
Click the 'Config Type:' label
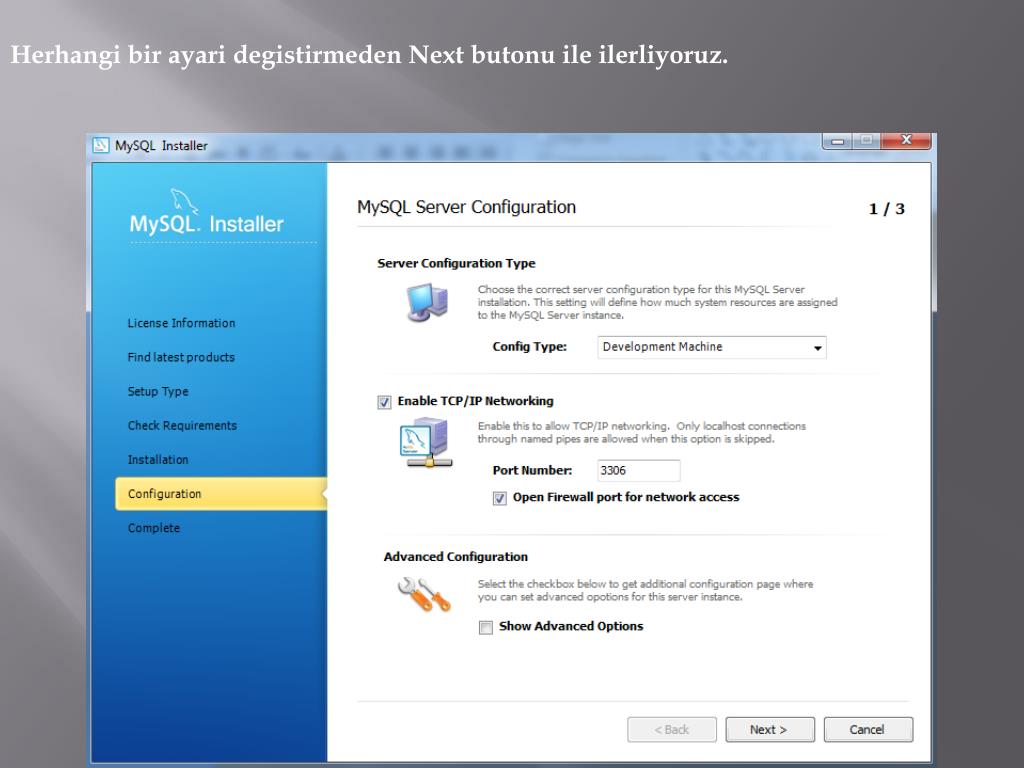pos(530,347)
